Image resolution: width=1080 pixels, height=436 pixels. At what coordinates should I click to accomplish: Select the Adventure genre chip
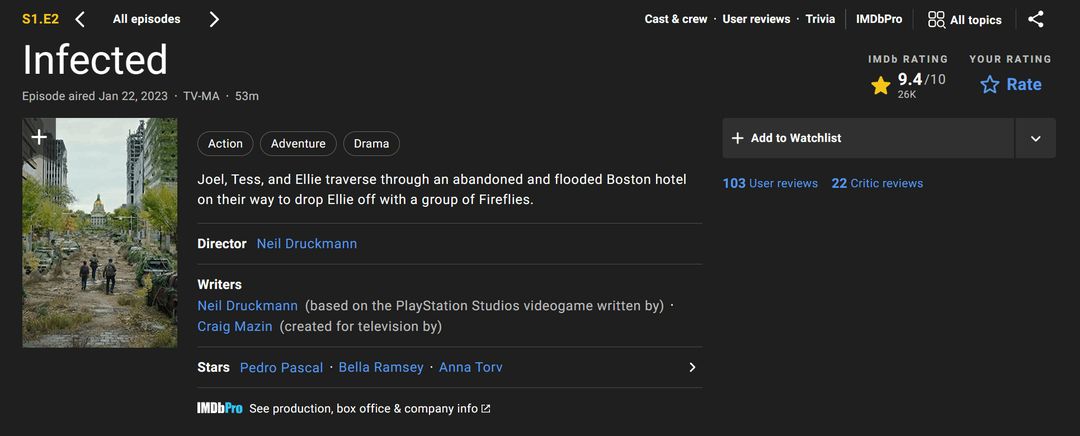pyautogui.click(x=298, y=144)
